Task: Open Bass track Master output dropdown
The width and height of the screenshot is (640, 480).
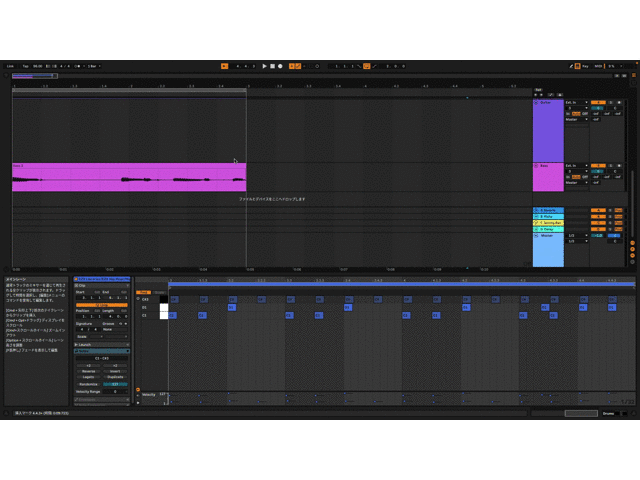Action: pyautogui.click(x=573, y=182)
